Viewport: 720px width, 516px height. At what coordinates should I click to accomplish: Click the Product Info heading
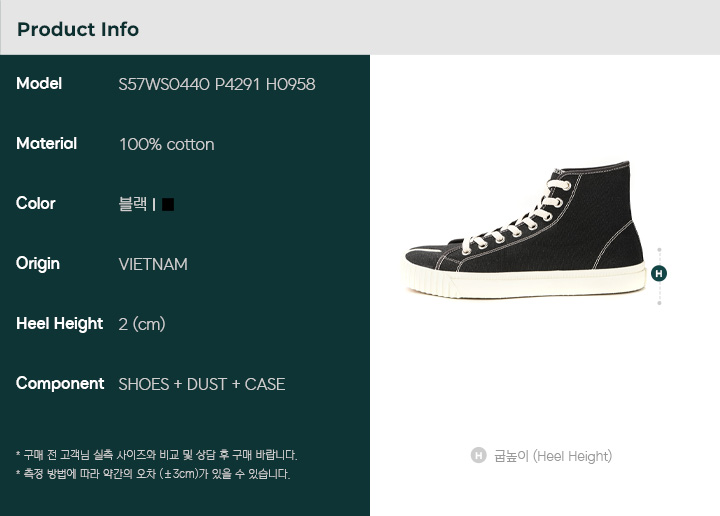point(78,29)
